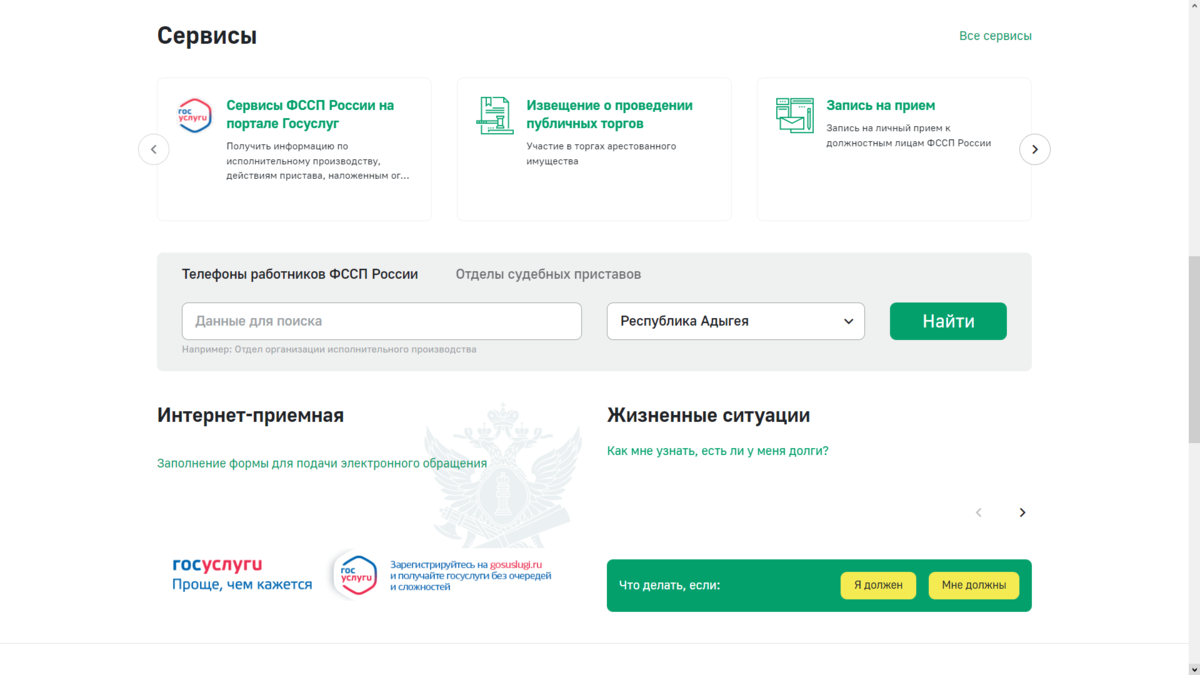The height and width of the screenshot is (675, 1200).
Task: Click the page vertical scrollbar thumb
Action: click(1193, 349)
